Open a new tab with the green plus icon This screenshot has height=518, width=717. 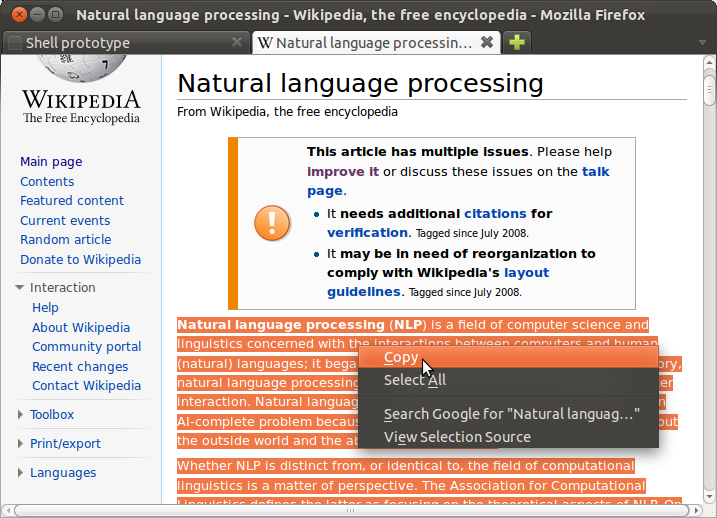pyautogui.click(x=517, y=43)
